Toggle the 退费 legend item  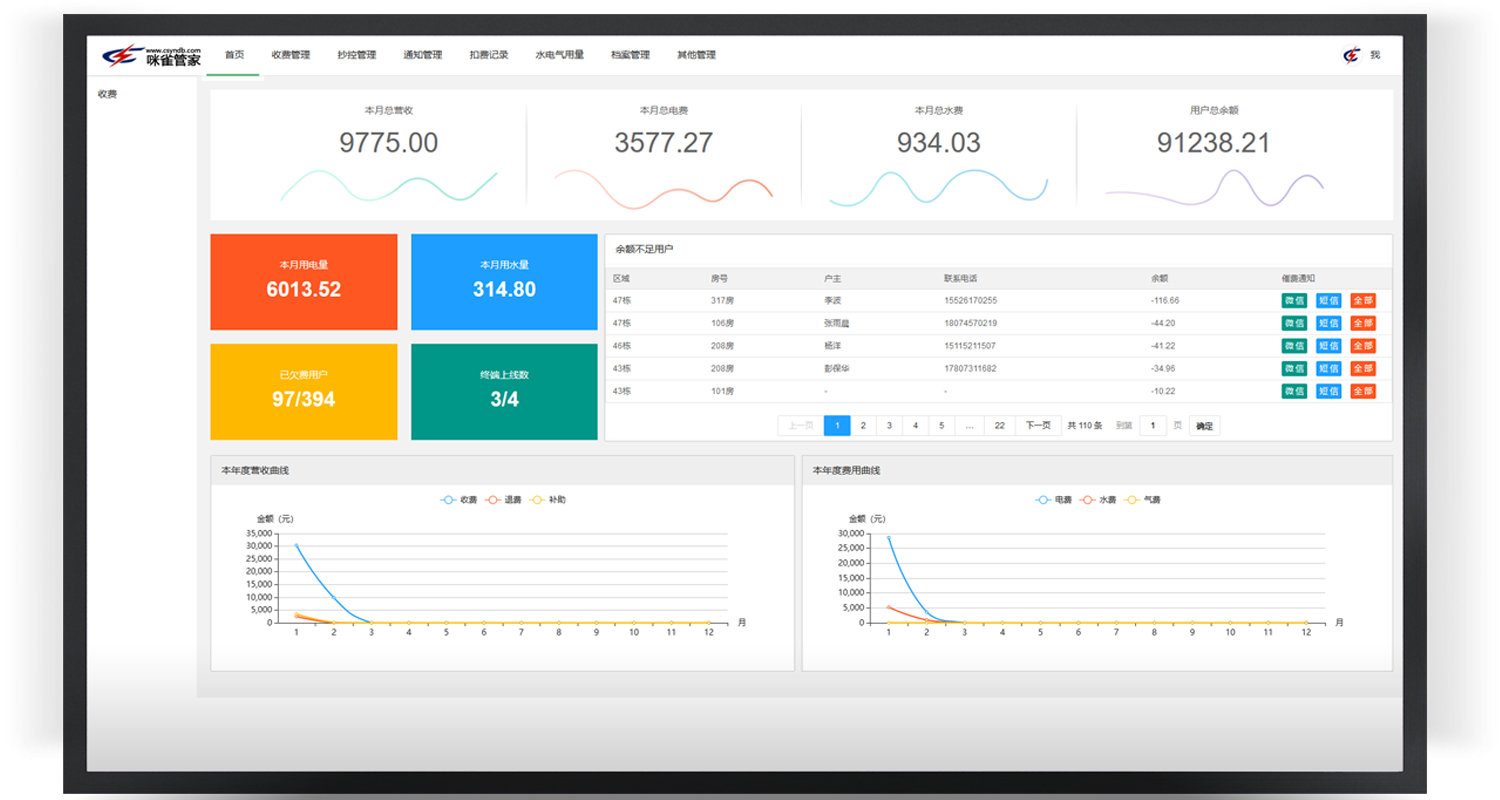pyautogui.click(x=504, y=499)
